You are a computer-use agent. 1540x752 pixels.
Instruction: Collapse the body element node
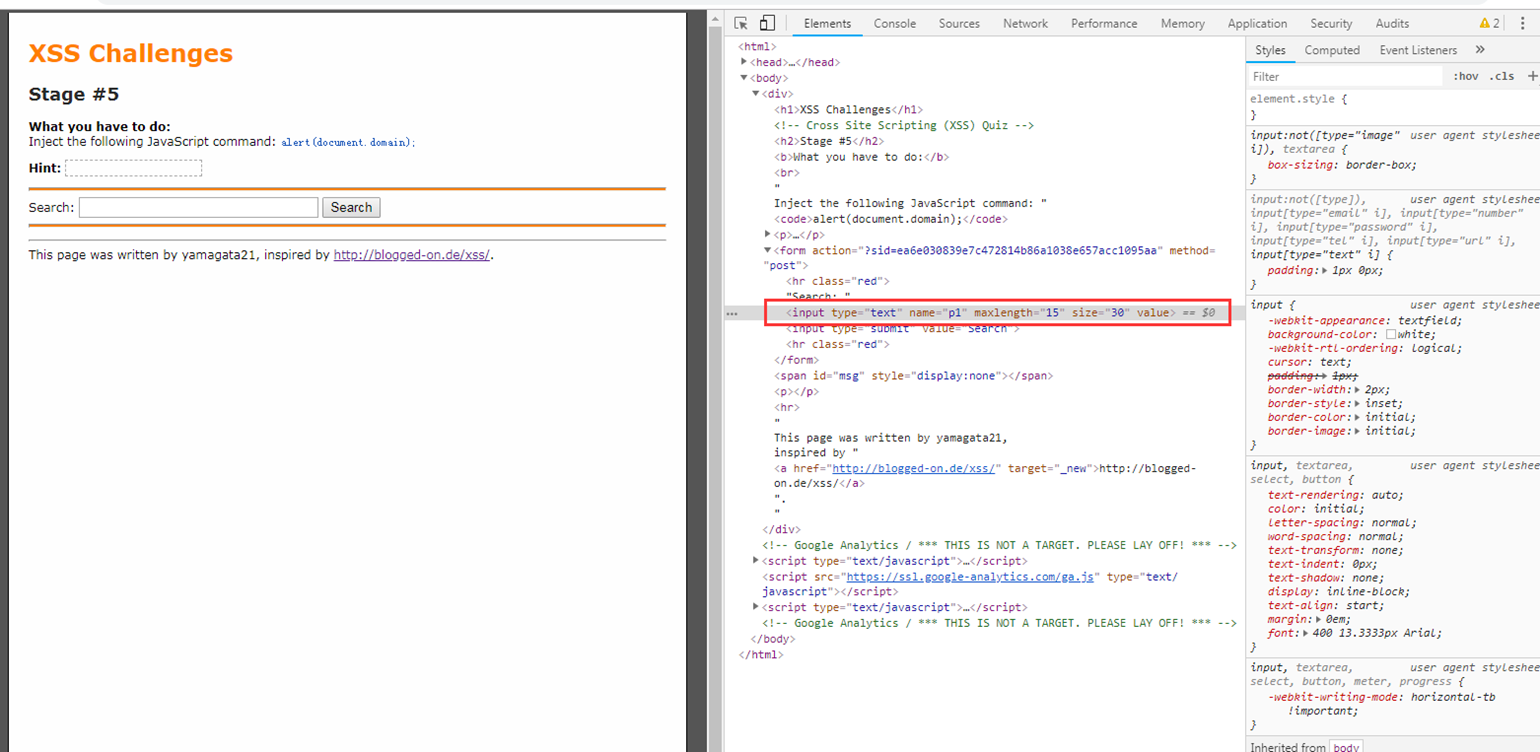tap(743, 78)
